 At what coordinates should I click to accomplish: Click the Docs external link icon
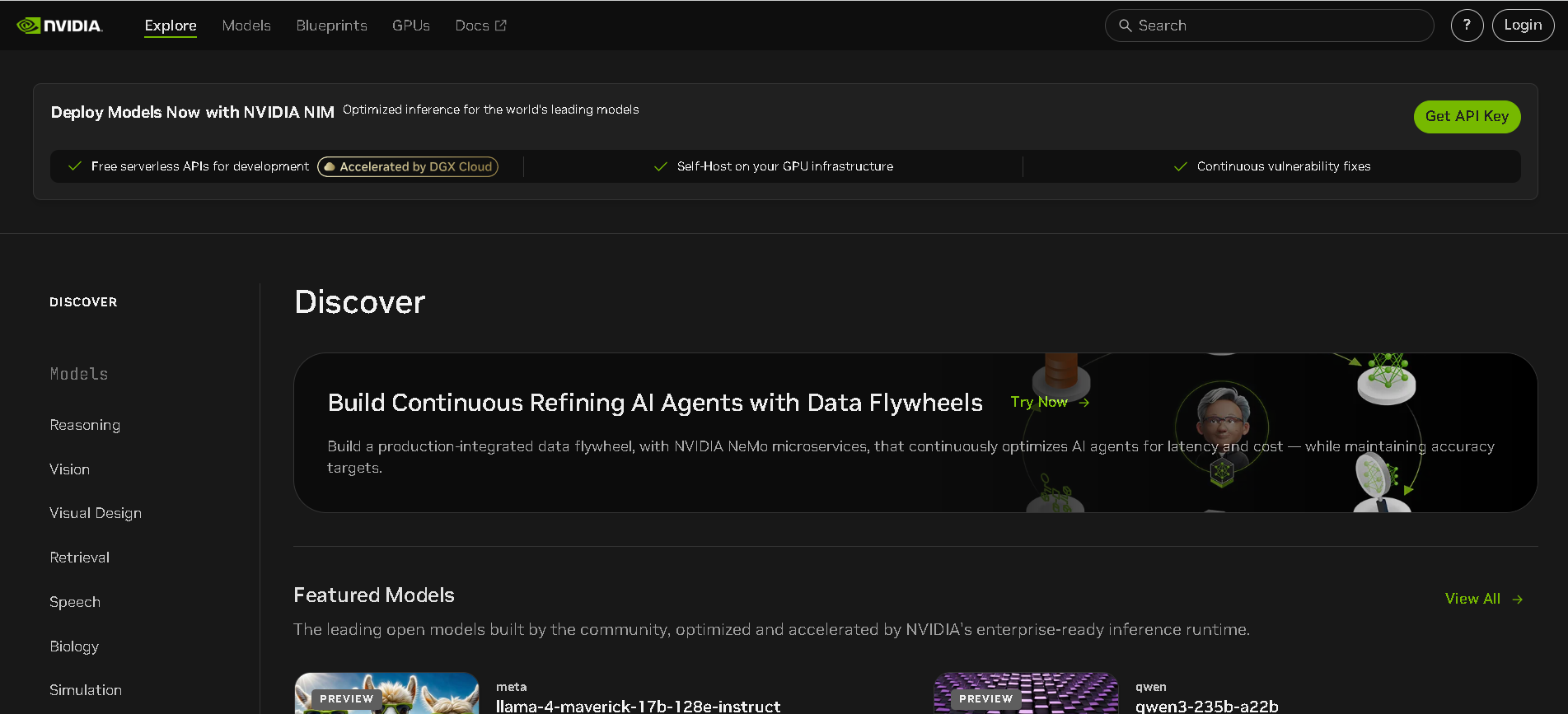tap(500, 26)
